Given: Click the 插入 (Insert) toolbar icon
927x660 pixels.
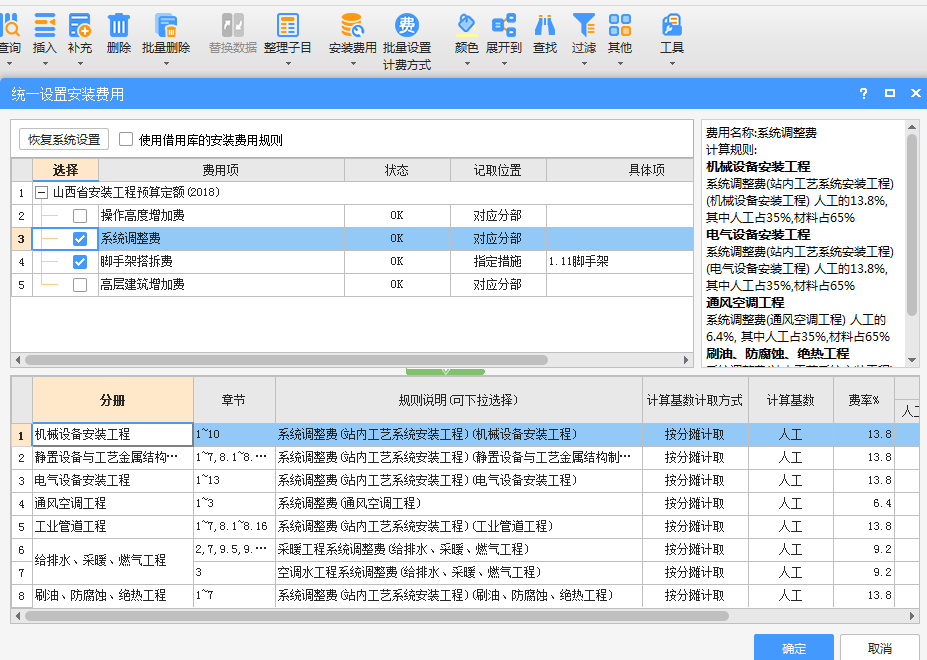Looking at the screenshot, I should pyautogui.click(x=45, y=25).
